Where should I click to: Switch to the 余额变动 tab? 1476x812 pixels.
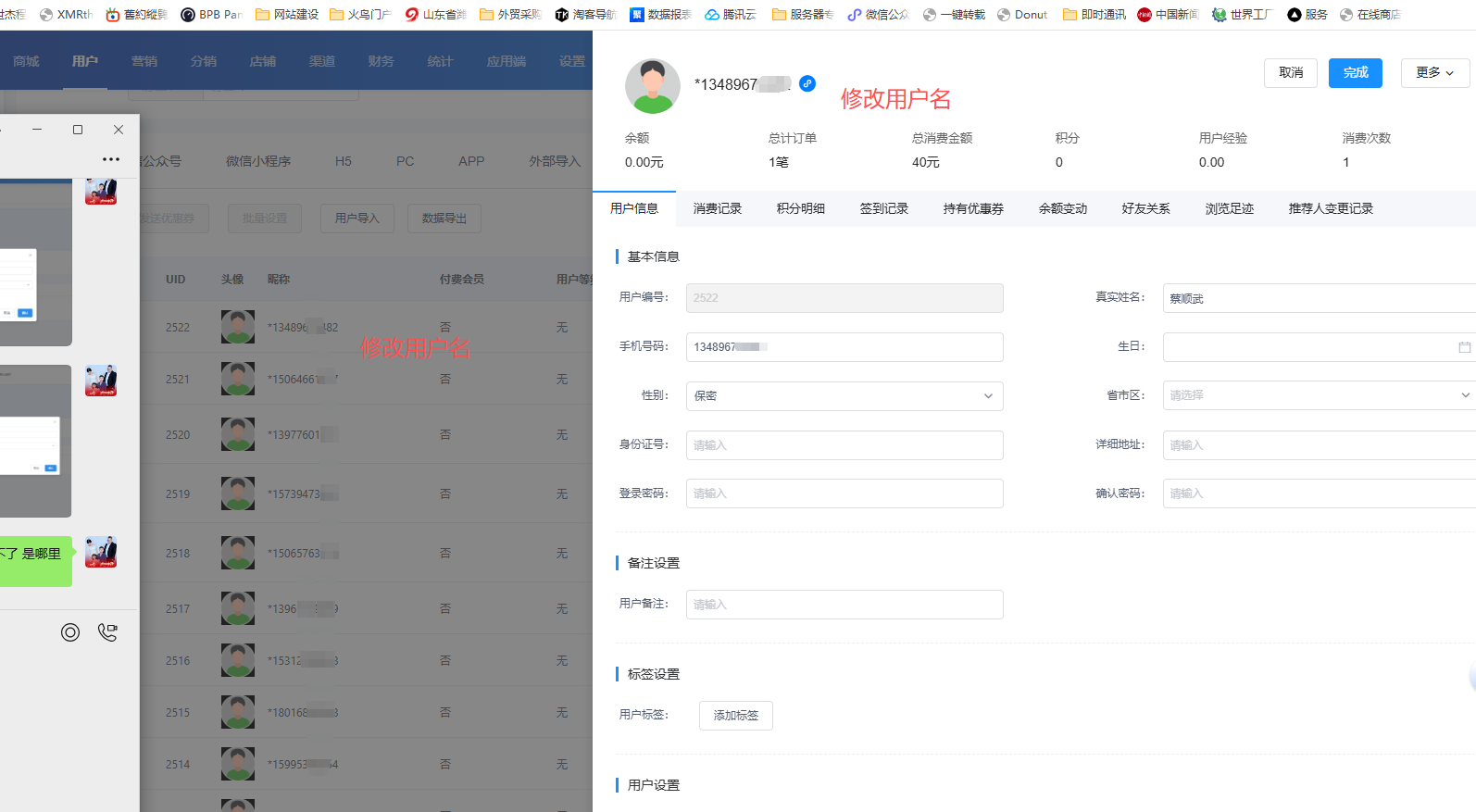tap(1062, 208)
